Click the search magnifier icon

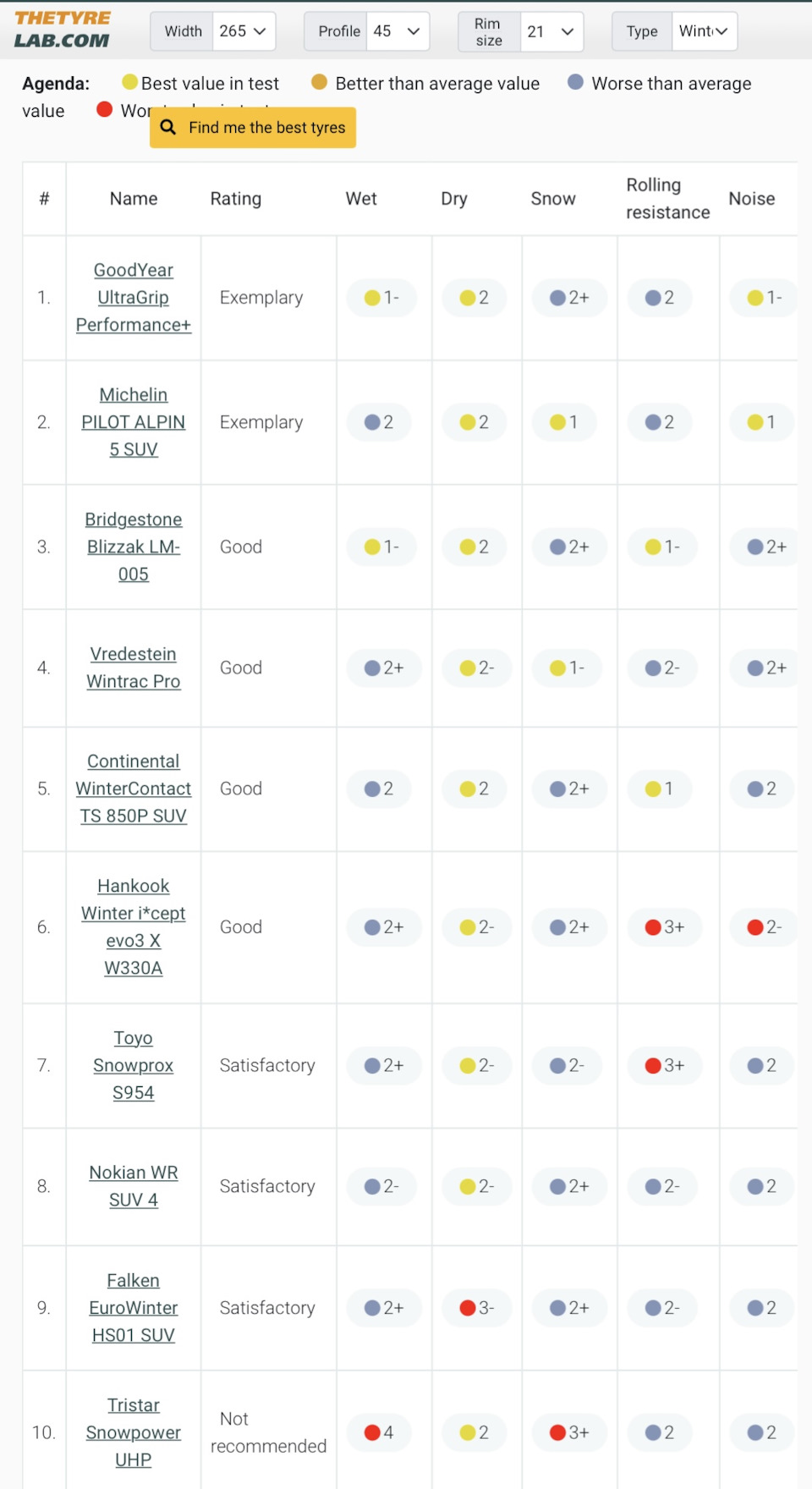click(x=168, y=128)
